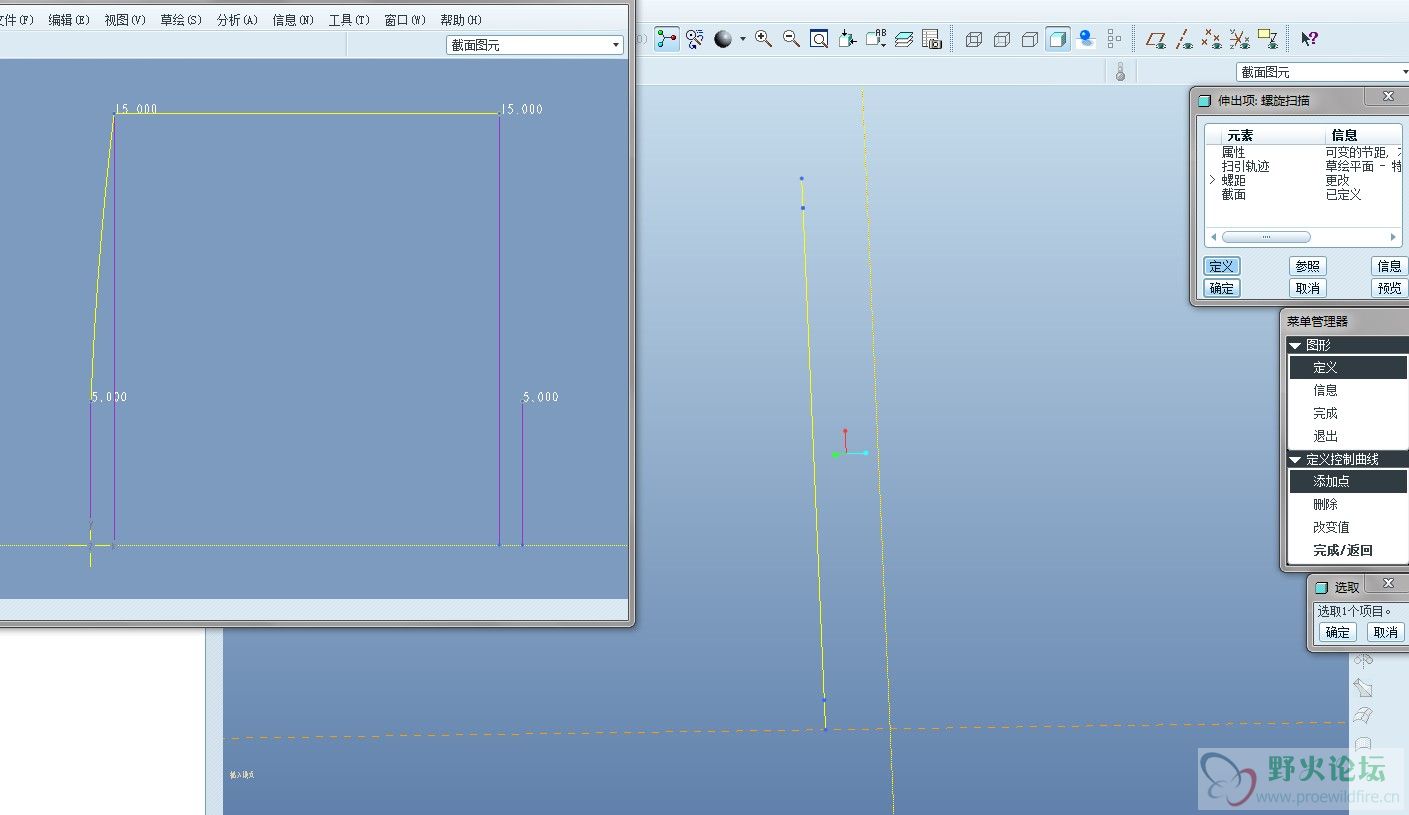Screen dimensions: 1409x815
Task: Select 改变值 in the menu manager
Action: [x=1347, y=527]
